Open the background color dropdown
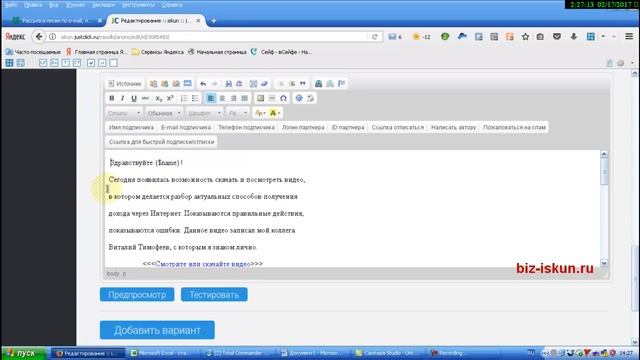Viewport: 640px width, 360px height. (x=274, y=113)
